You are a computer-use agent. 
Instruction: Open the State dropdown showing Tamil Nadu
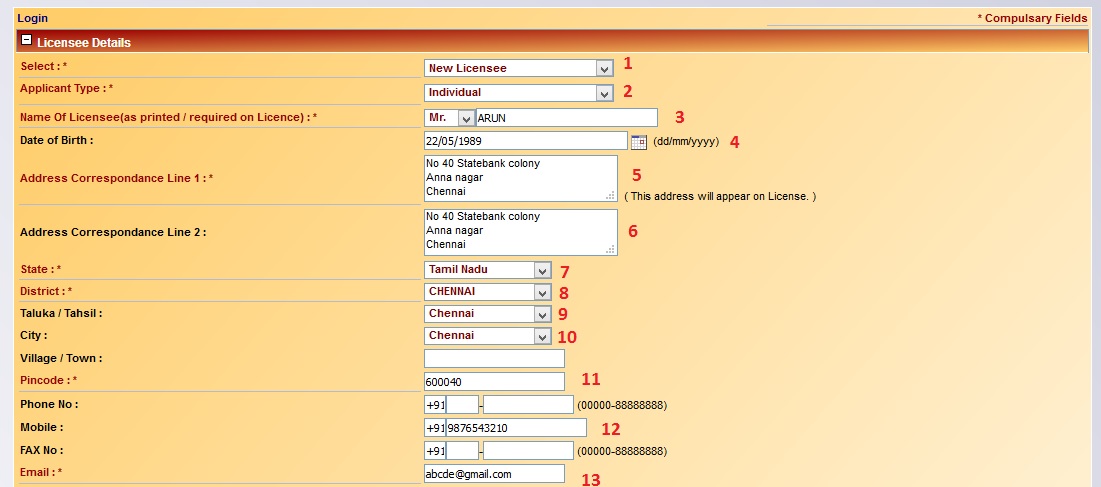[487, 270]
